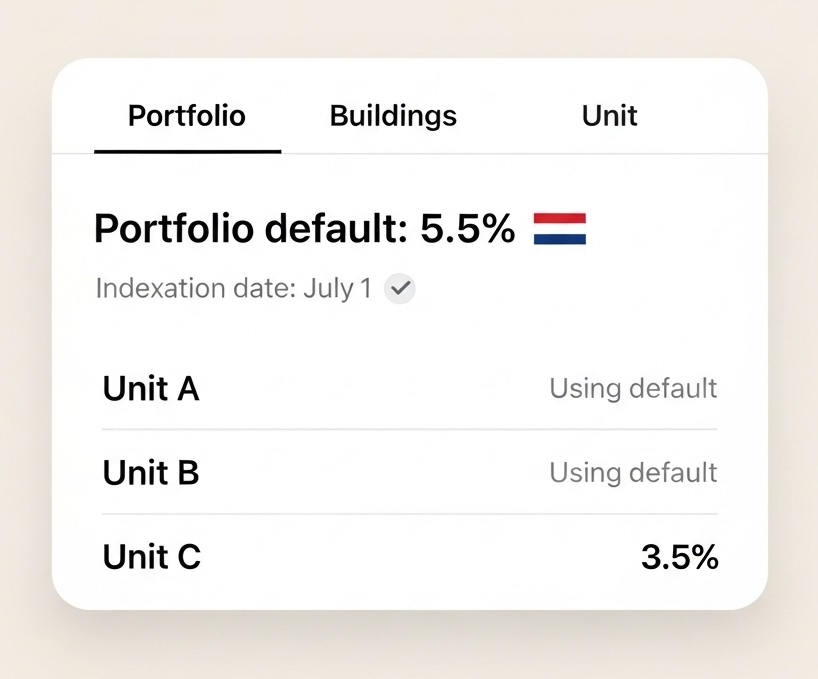Click the red stripe of the flag
The height and width of the screenshot is (679, 818).
tap(560, 218)
